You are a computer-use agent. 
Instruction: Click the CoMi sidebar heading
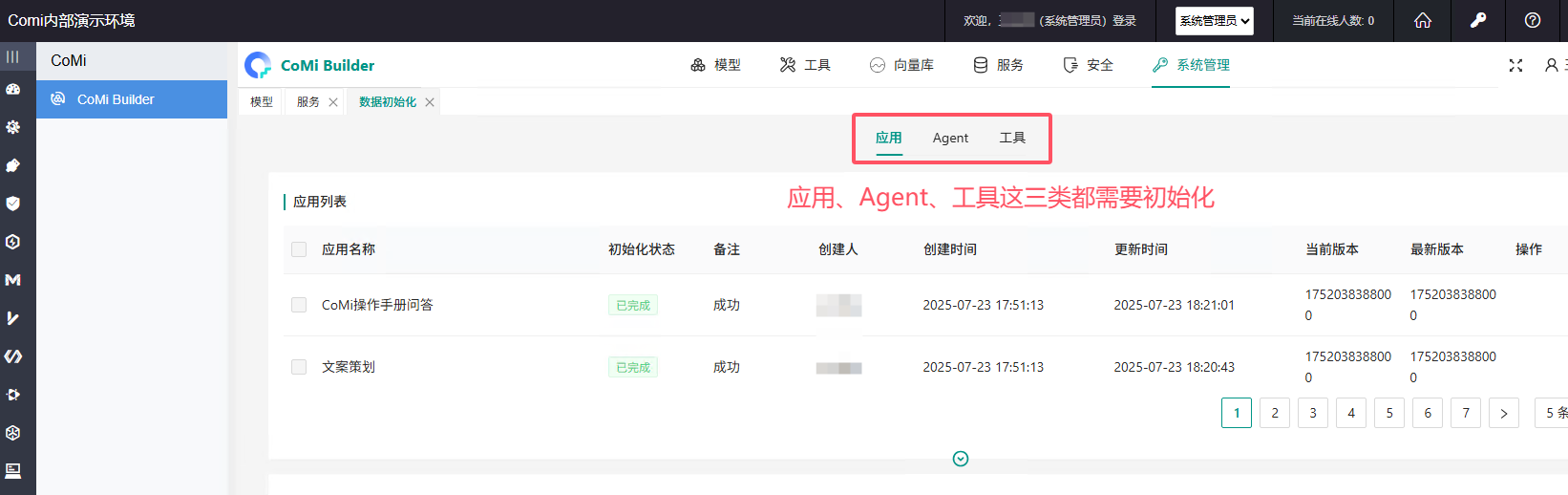(69, 60)
